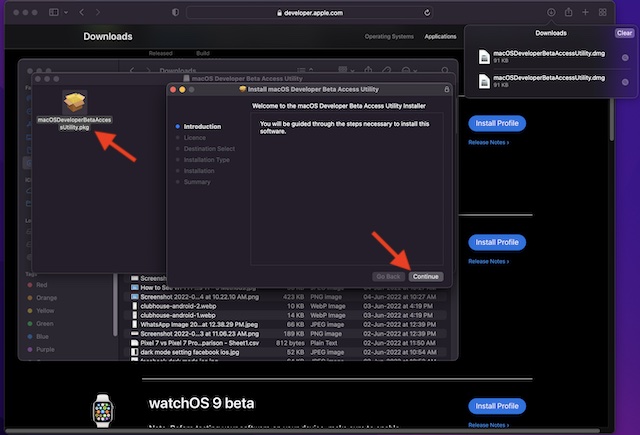
Task: Select Screenshot 2022-0...4 at 10.22.10 AM.png file
Action: [285, 297]
